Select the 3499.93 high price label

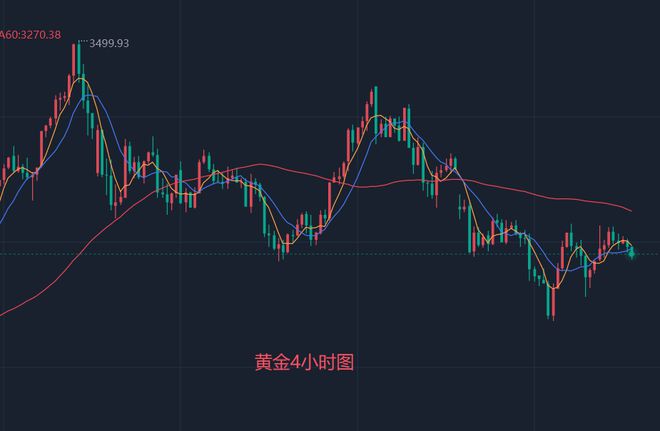(109, 43)
